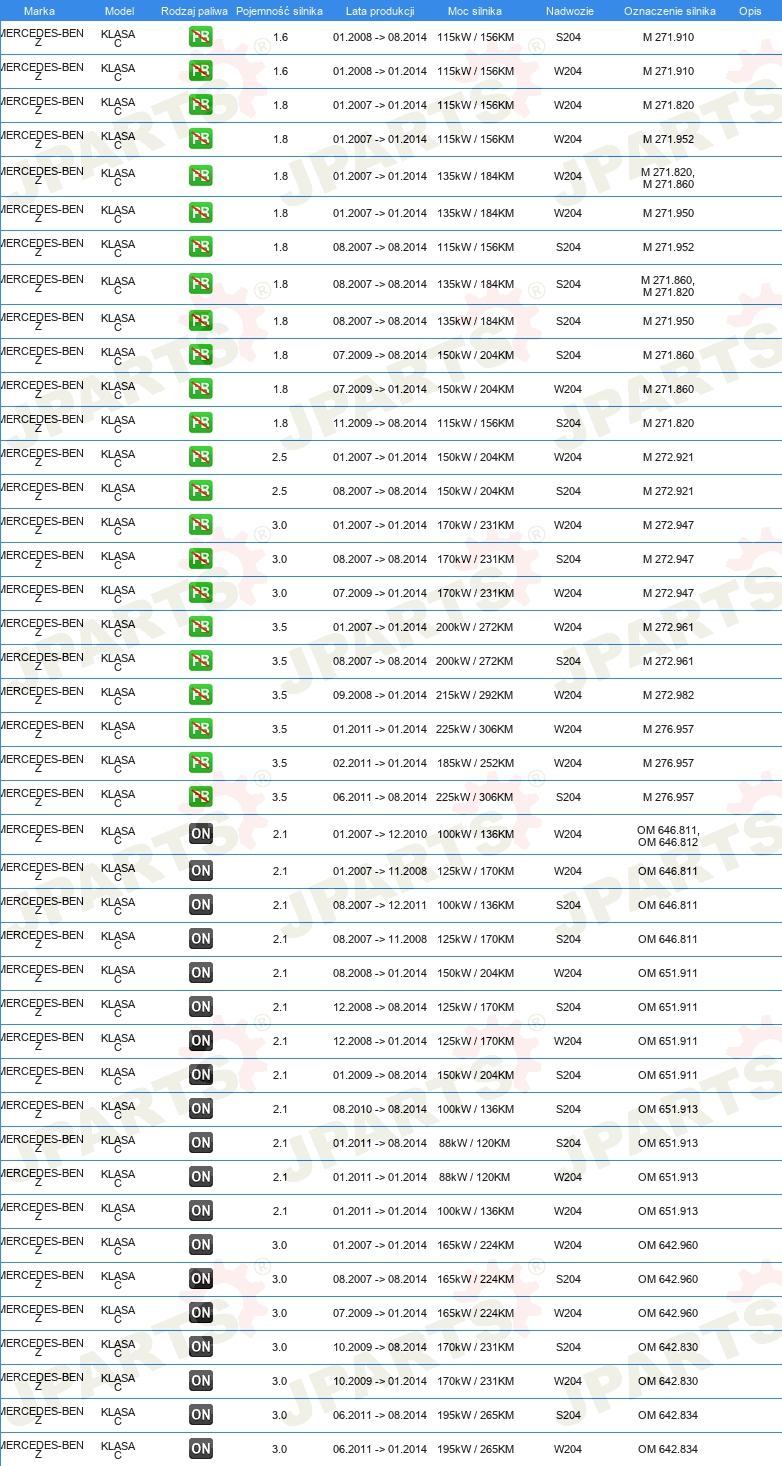Select 1.6 capacity cell in W204 row
The image size is (782, 1466).
click(x=280, y=71)
